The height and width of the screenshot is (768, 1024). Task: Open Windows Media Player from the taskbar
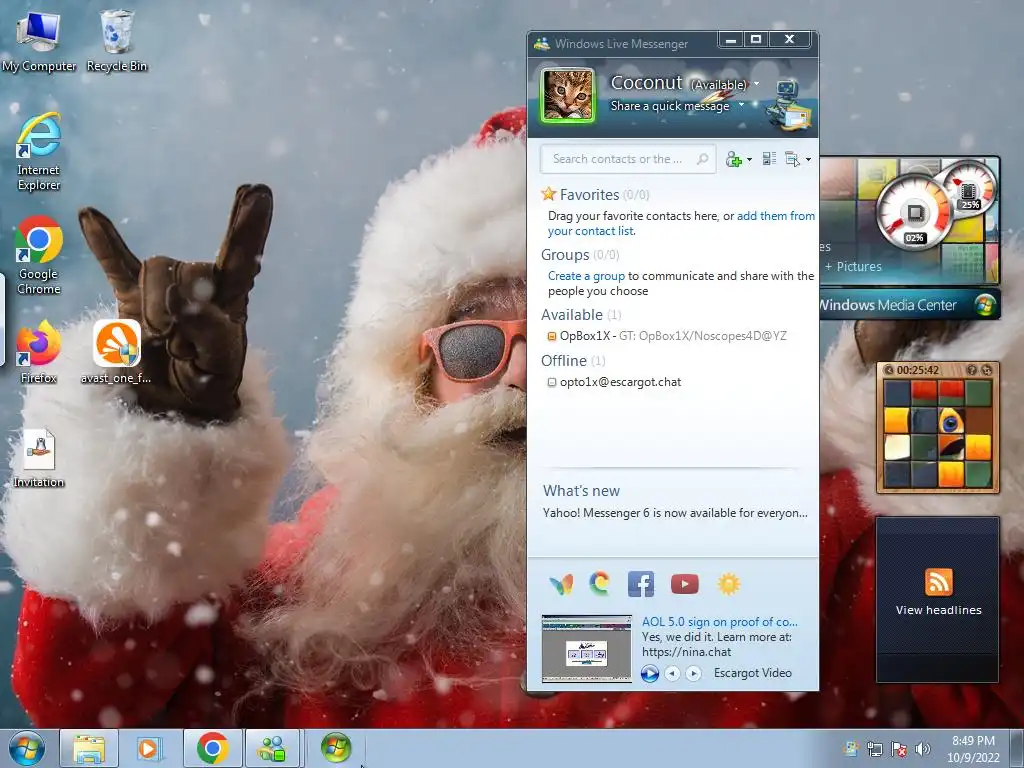click(148, 748)
